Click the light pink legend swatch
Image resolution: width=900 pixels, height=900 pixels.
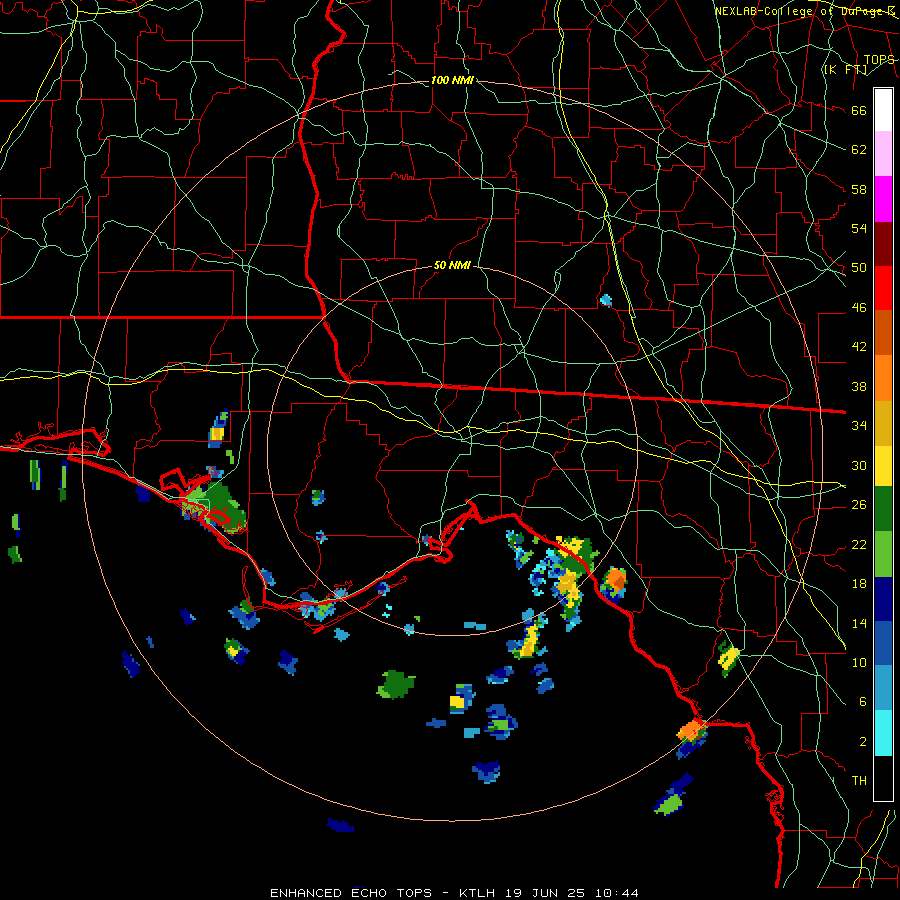click(x=883, y=154)
